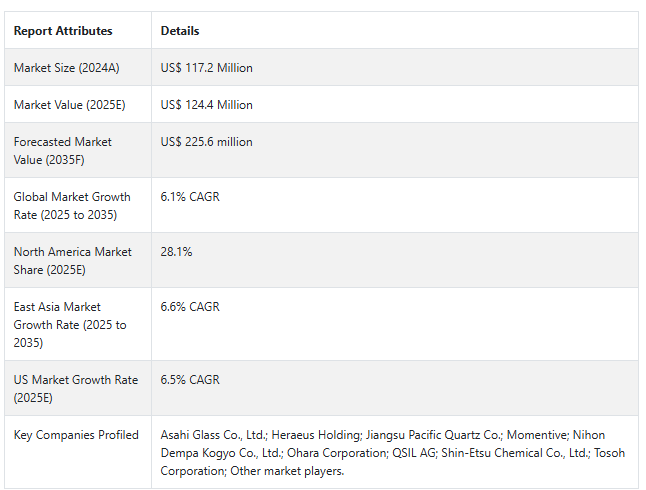This screenshot has height=490, width=646.
Task: Click the US$ 225.6 million value
Action: (206, 142)
